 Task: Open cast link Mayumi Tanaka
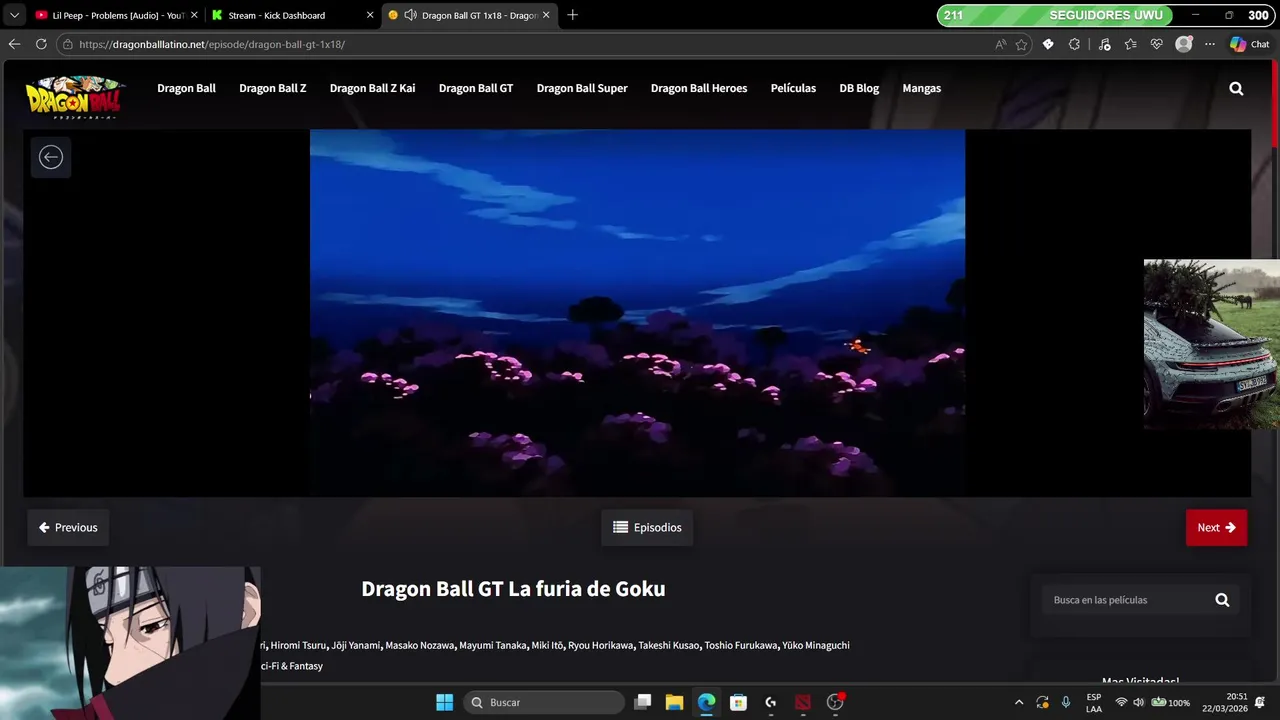493,645
